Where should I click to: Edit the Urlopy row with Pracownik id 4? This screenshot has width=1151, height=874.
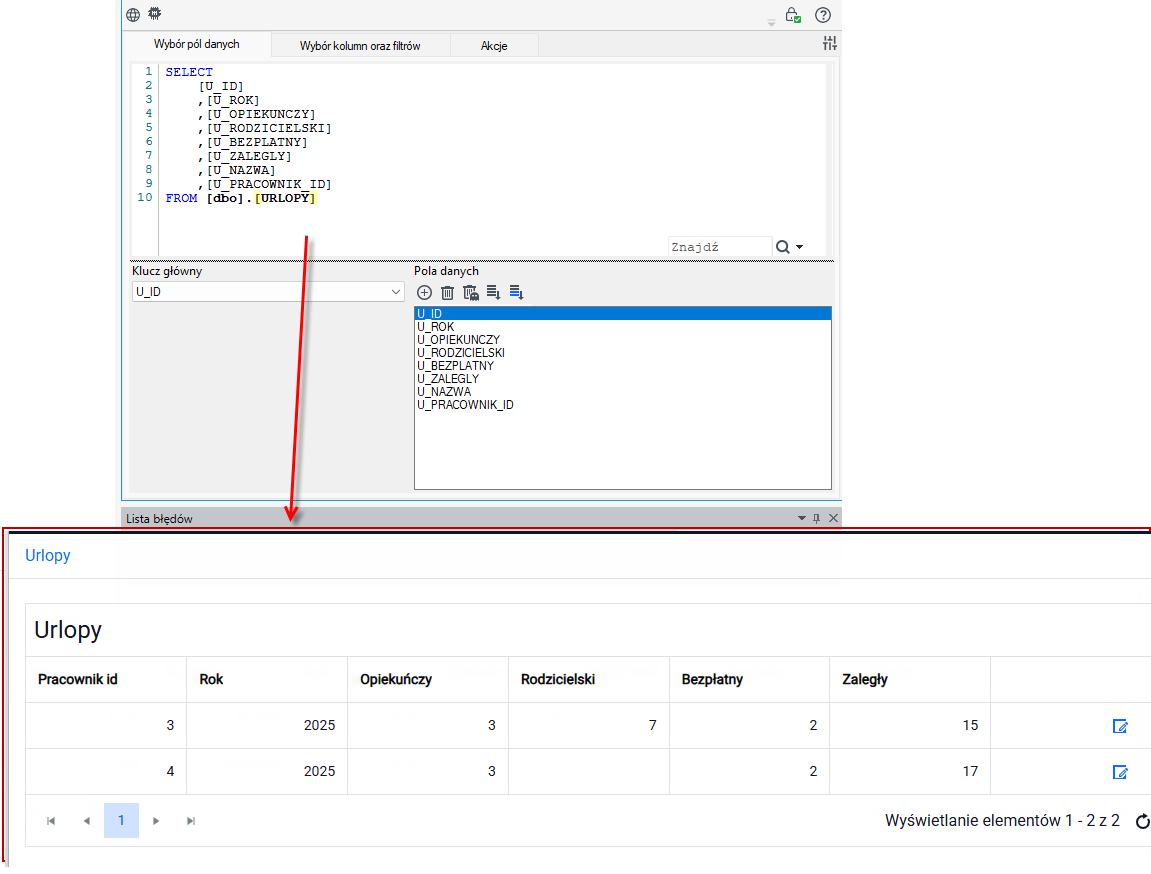tap(1120, 772)
